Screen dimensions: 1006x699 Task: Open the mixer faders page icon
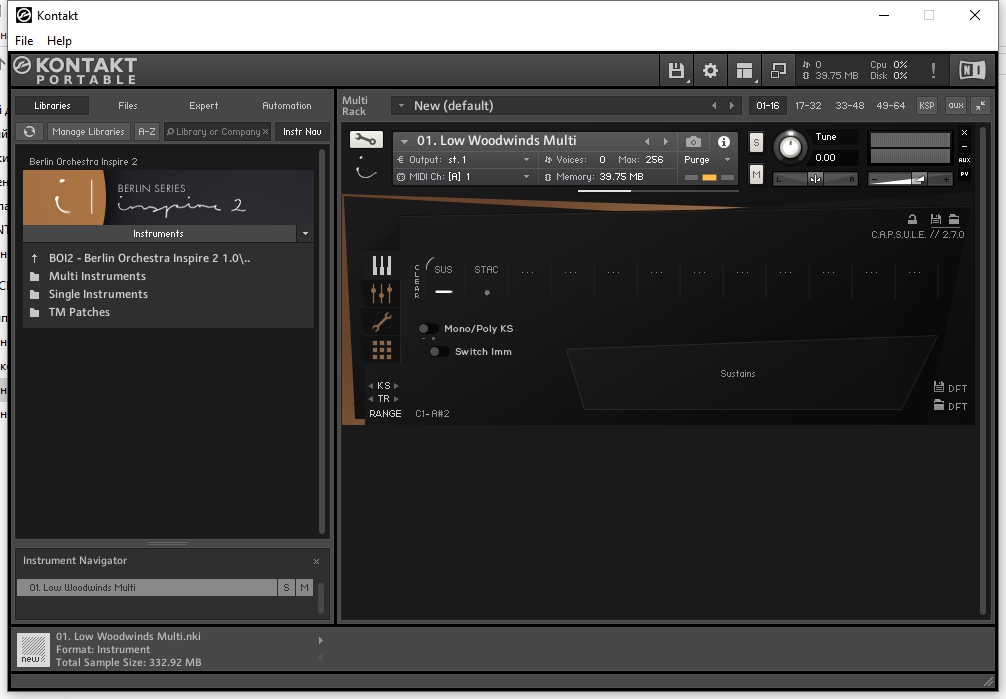point(382,293)
